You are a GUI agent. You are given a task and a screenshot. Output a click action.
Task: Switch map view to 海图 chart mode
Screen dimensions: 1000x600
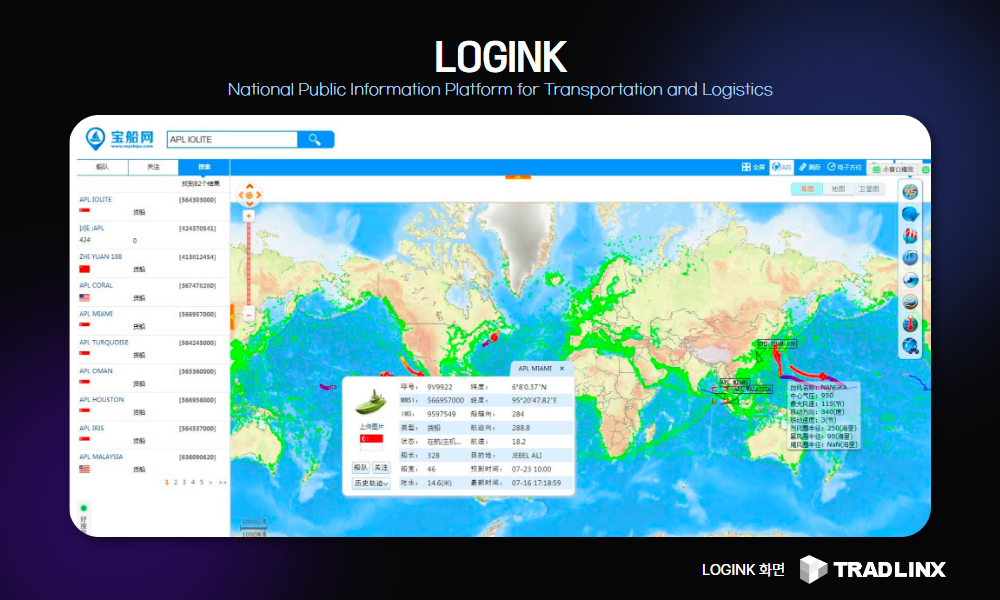click(x=807, y=189)
